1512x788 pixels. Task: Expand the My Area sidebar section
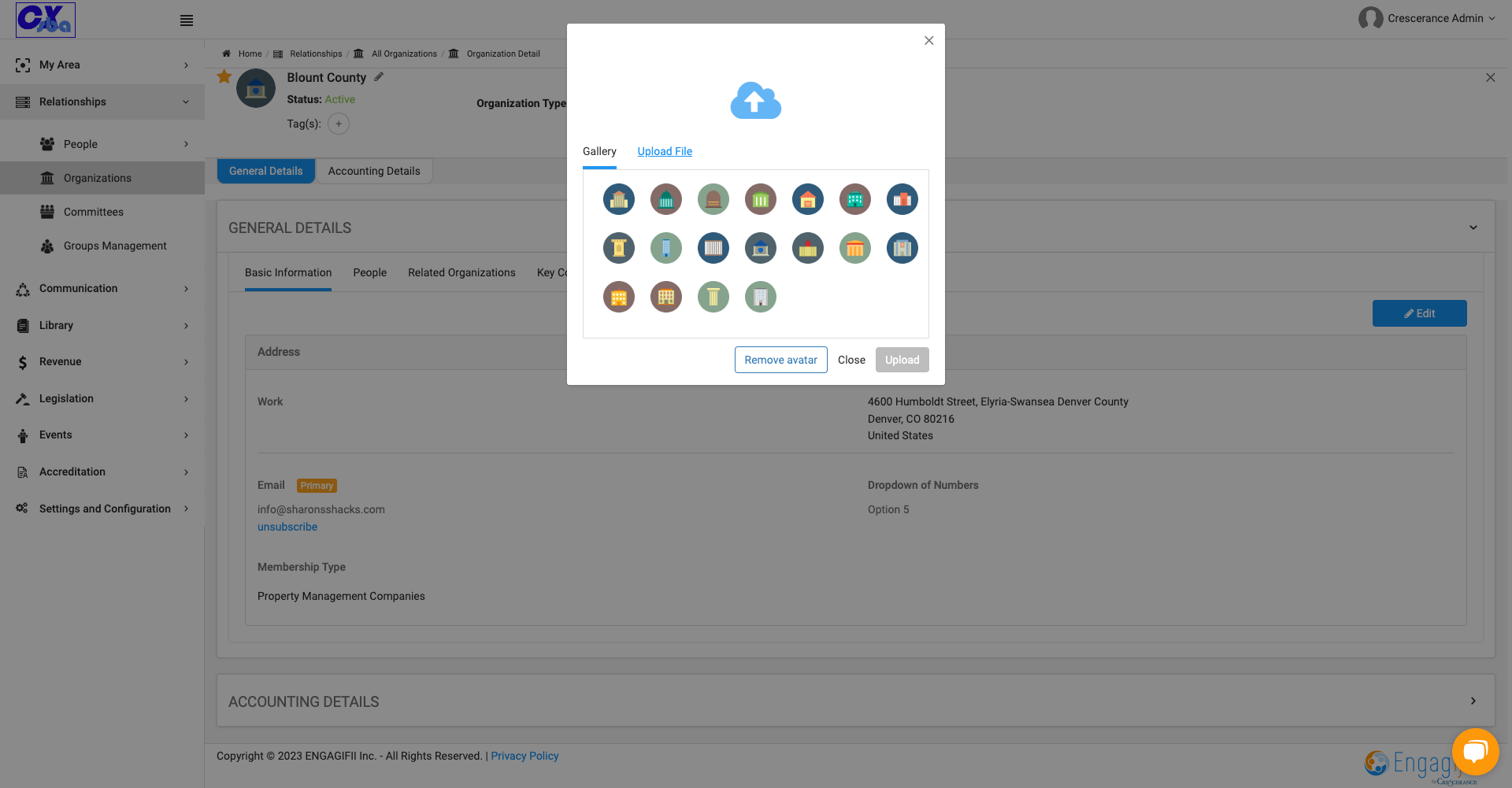coord(102,65)
